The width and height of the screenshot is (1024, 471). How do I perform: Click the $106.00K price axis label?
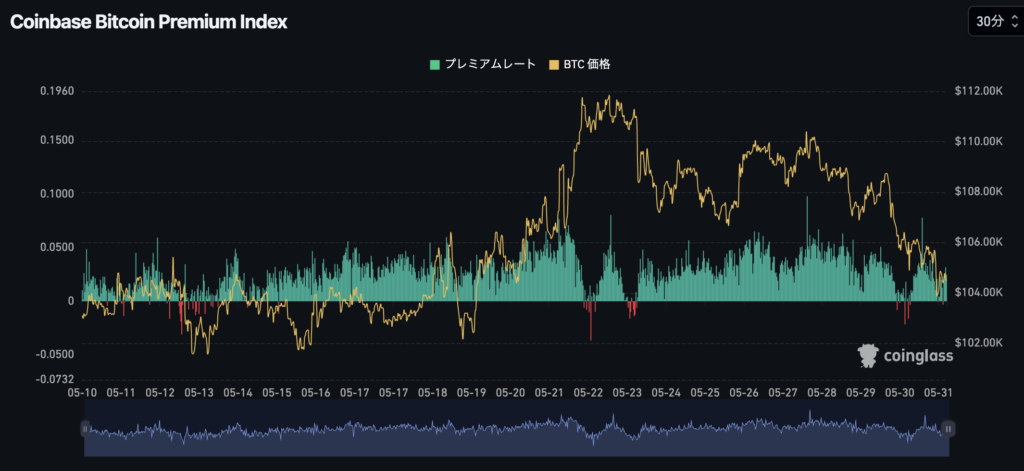point(978,242)
